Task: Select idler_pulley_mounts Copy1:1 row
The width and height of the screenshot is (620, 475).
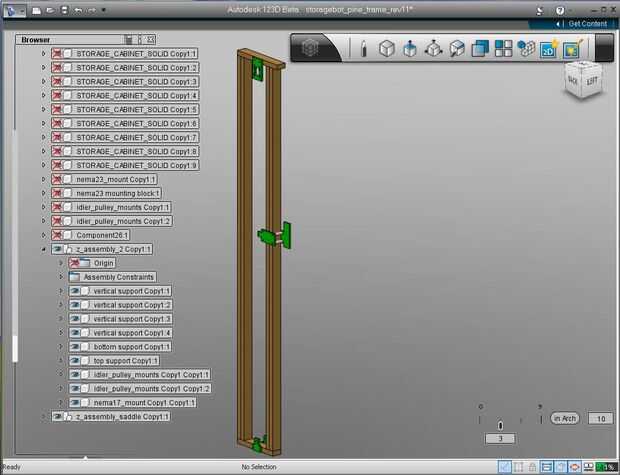Action: (111, 207)
